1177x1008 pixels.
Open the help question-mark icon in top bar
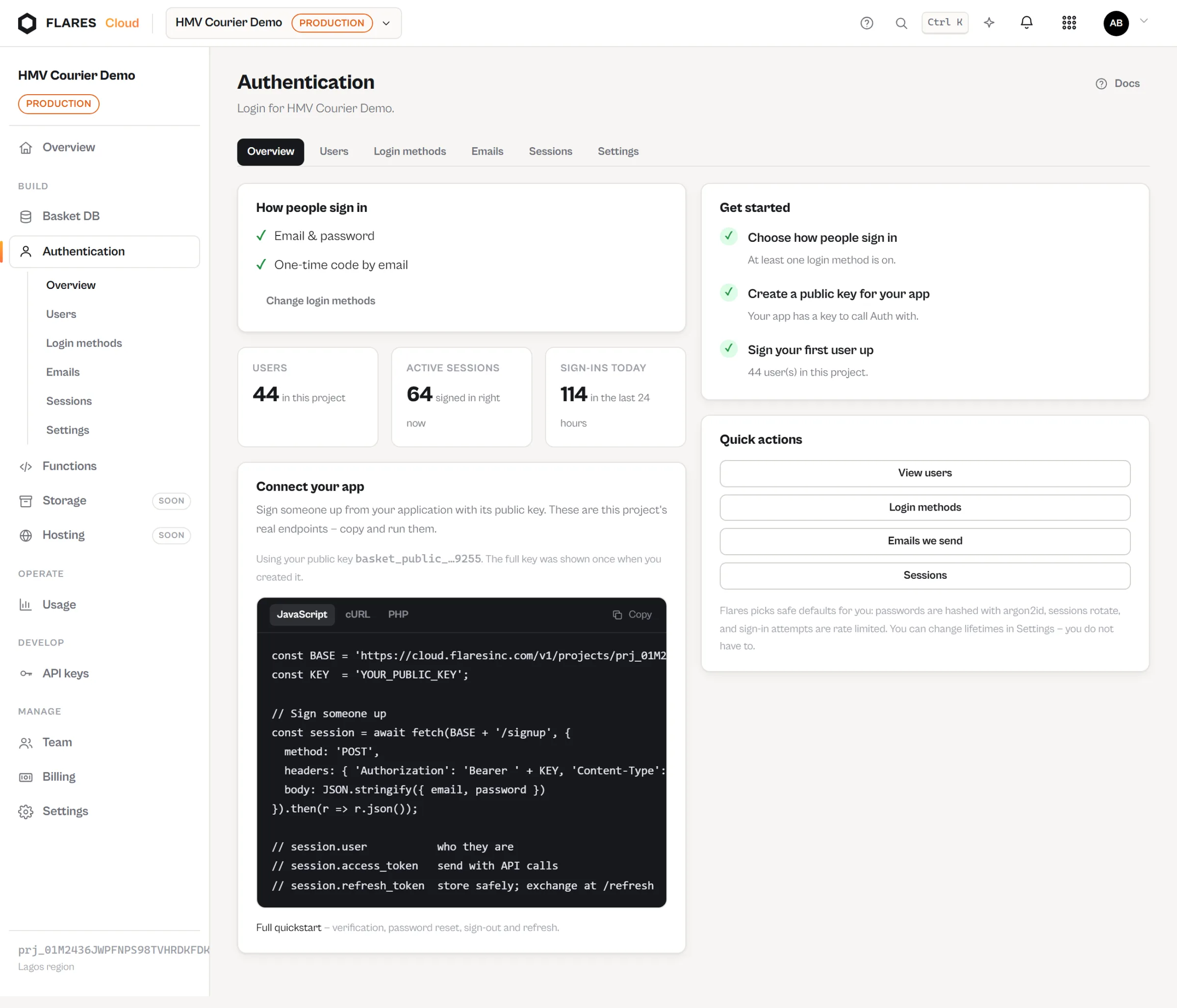point(866,23)
